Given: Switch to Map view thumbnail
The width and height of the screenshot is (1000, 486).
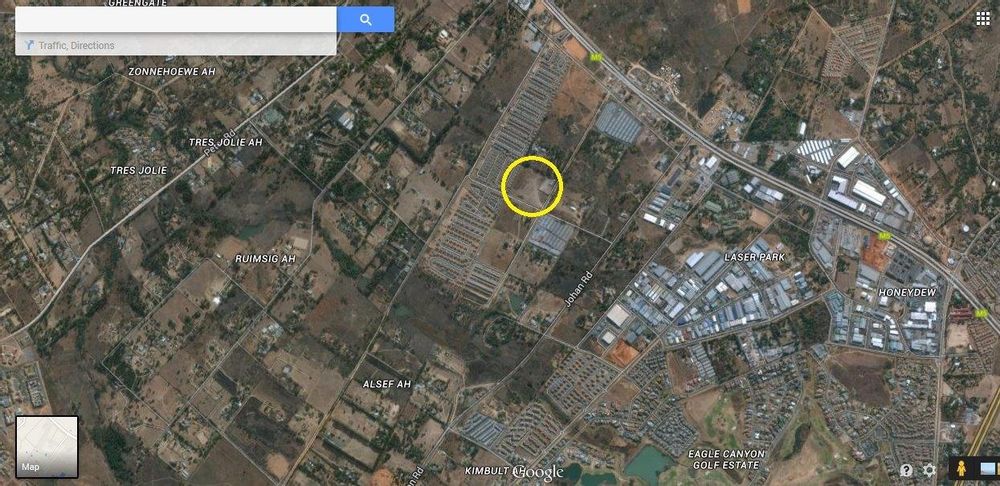Looking at the screenshot, I should pyautogui.click(x=47, y=447).
